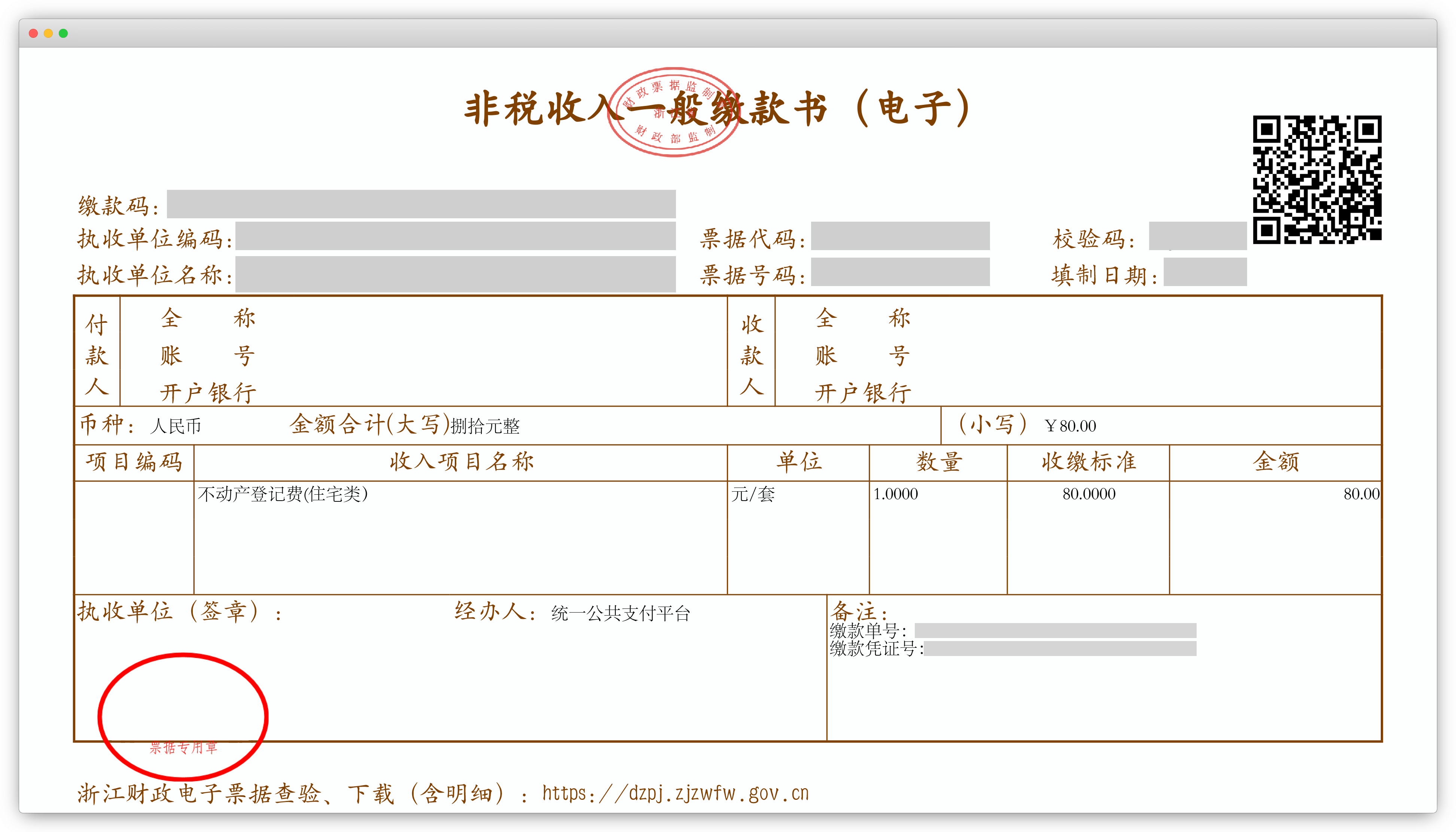Screen dimensions: 1456x832
Task: Click the redacted 填制日期 value
Action: point(1205,272)
